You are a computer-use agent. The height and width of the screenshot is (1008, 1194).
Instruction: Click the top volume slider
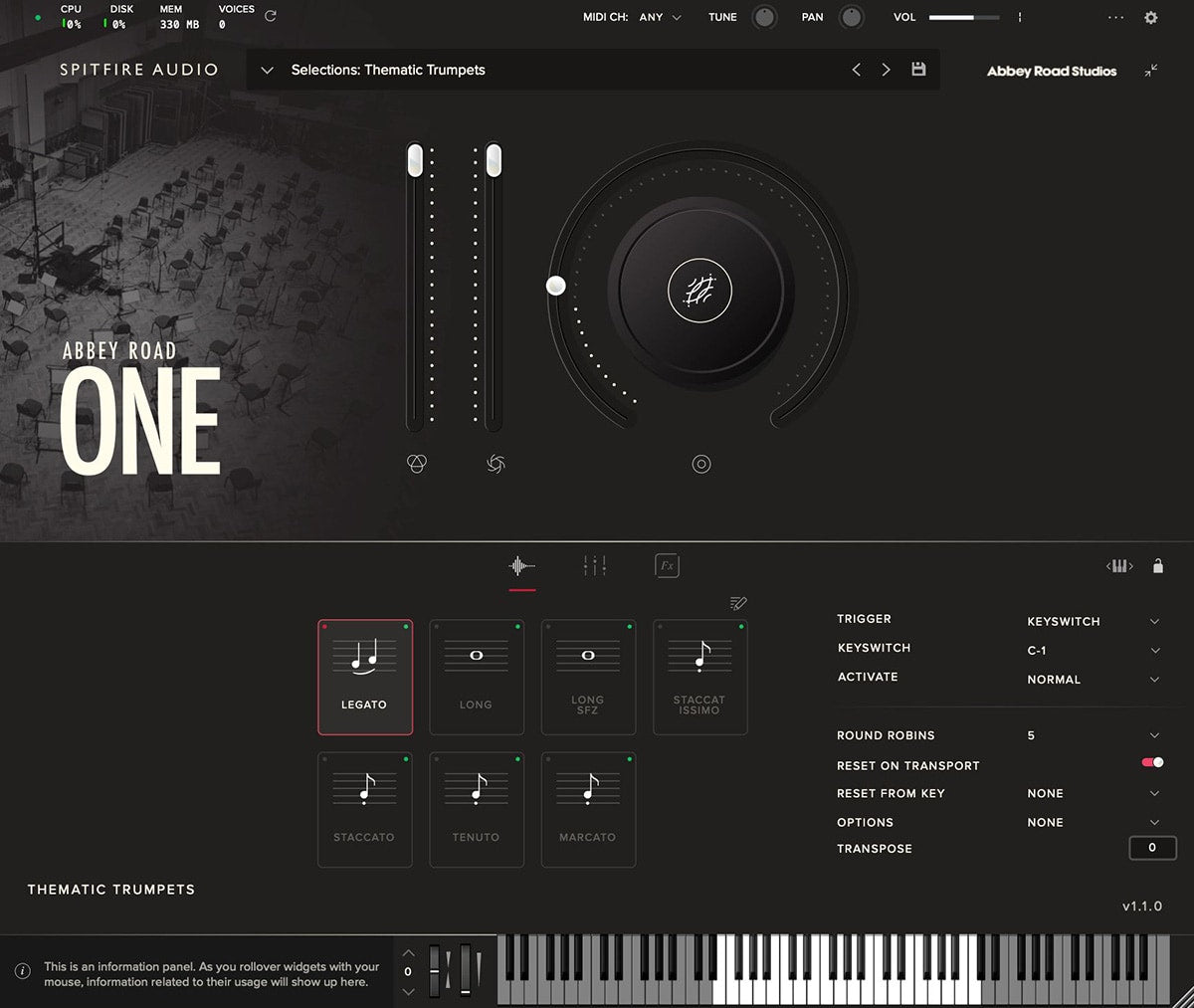963,18
